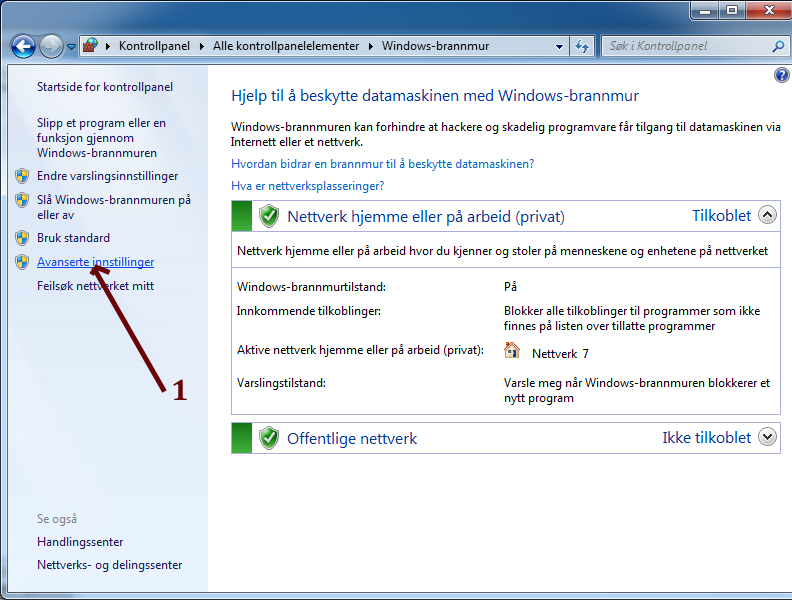
Task: Open Feilsøk nettverket mitt
Action: [95, 286]
